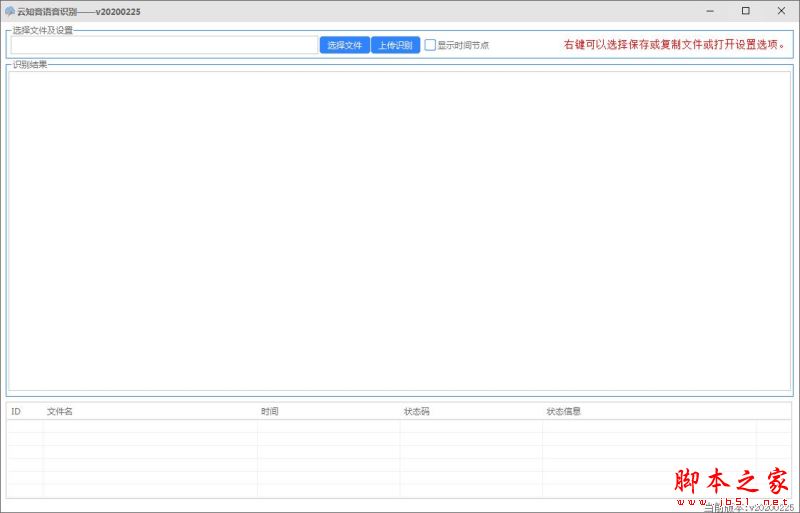Click the 状态信息 column header

[x=563, y=411]
